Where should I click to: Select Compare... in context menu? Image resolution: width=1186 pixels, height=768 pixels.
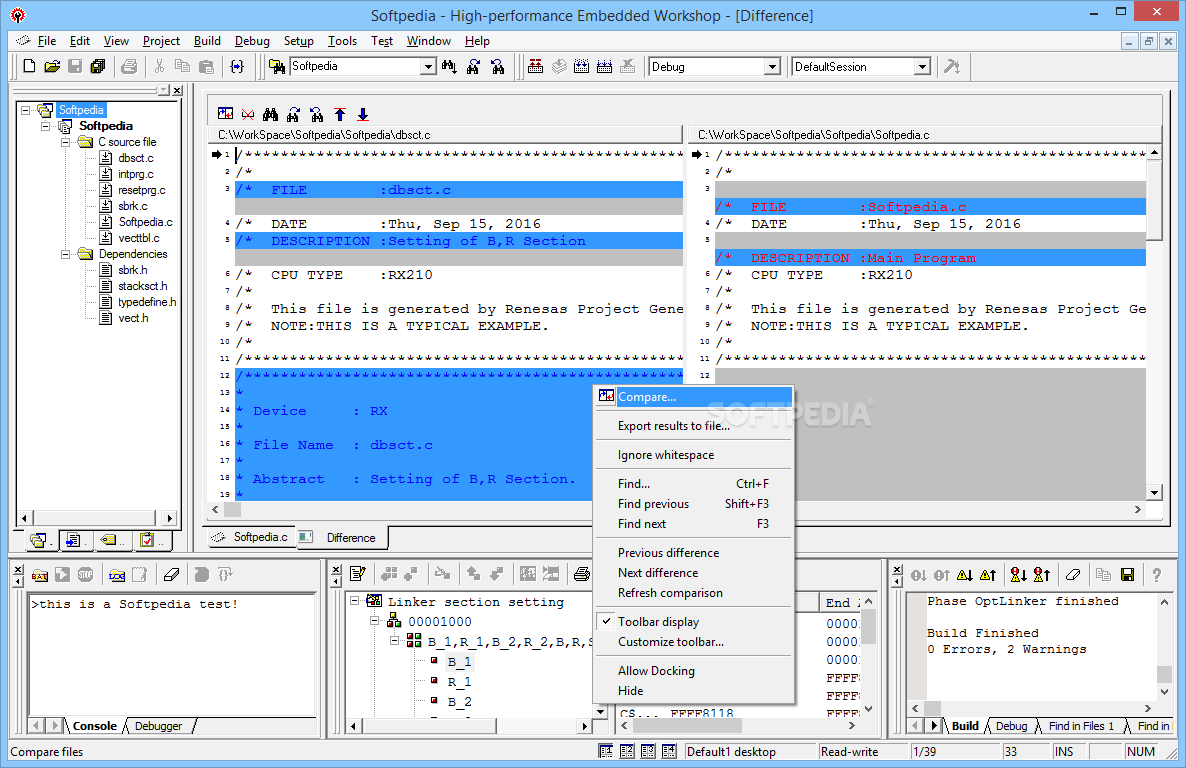coord(694,396)
